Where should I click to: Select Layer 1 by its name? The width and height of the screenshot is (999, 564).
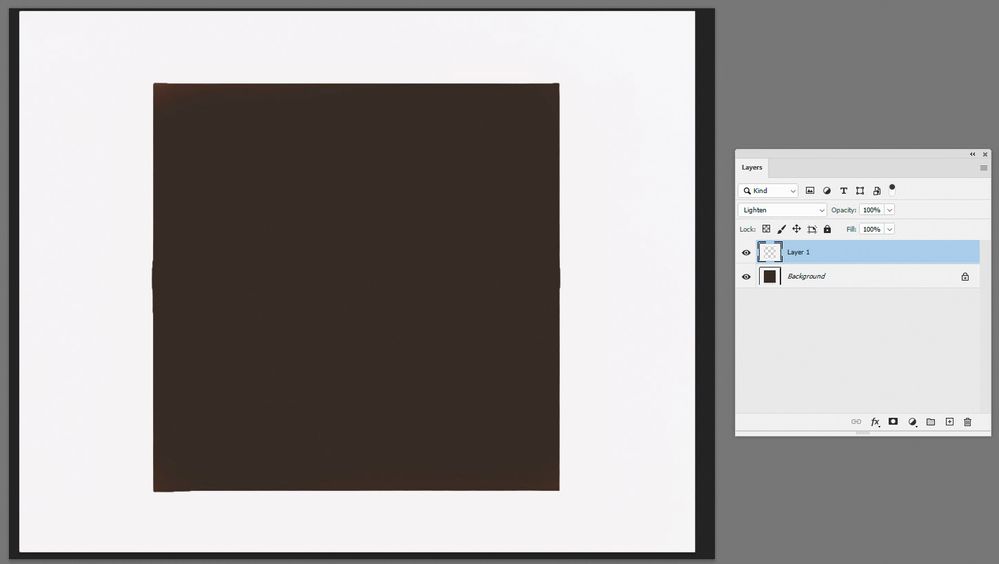(798, 252)
